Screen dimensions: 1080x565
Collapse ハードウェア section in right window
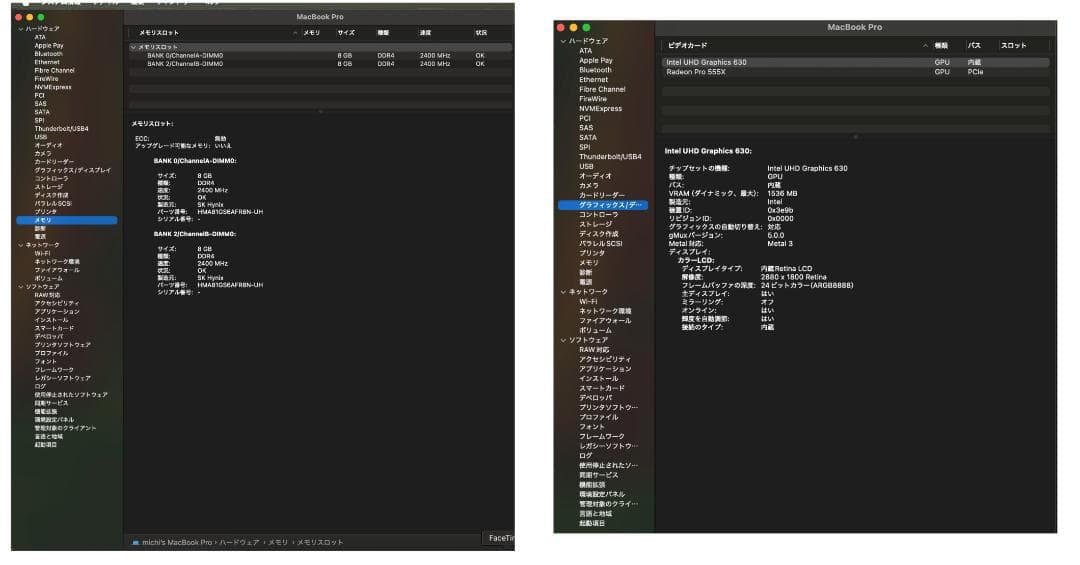(563, 41)
